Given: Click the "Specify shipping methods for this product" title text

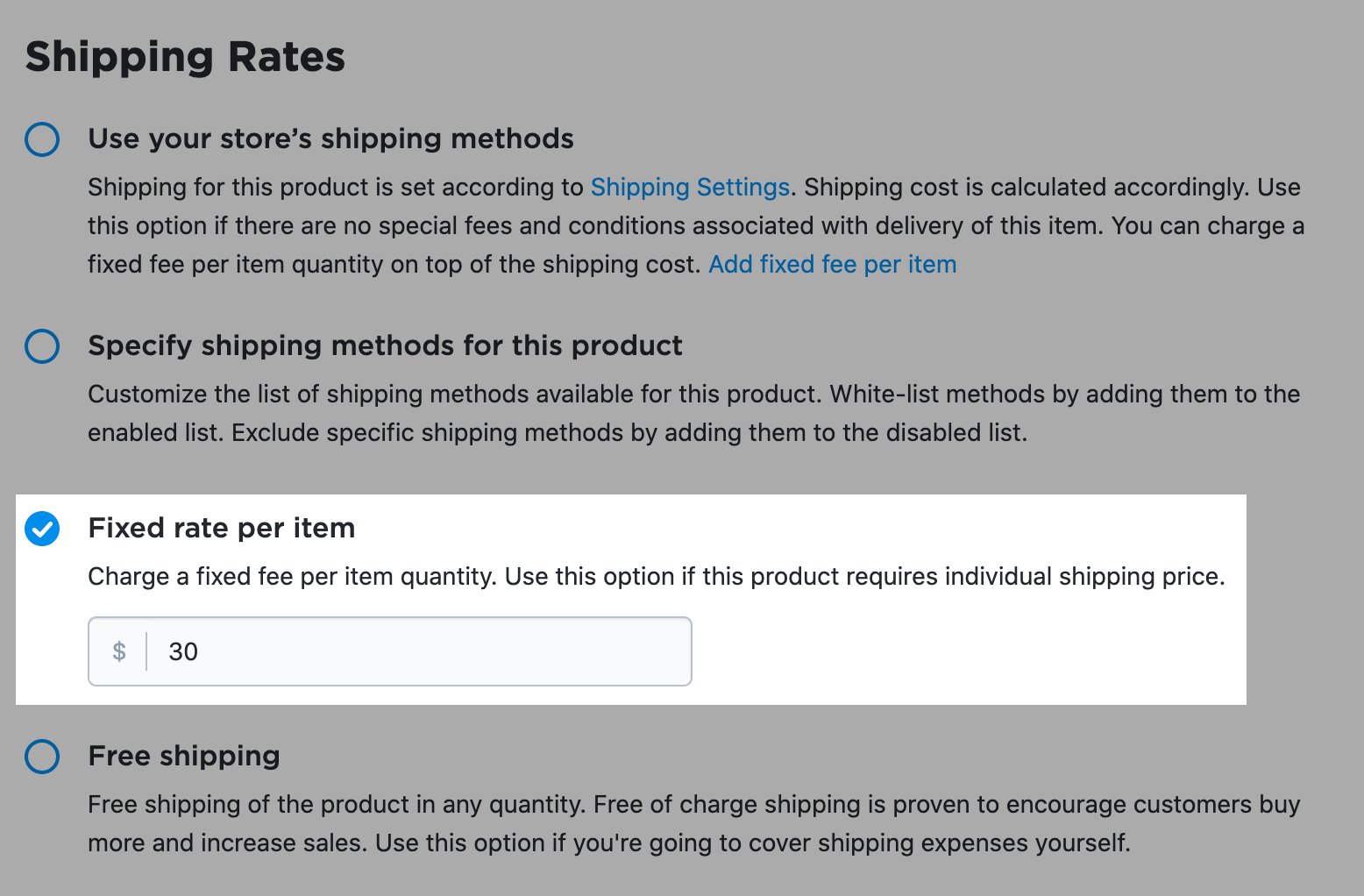Looking at the screenshot, I should pyautogui.click(x=385, y=345).
